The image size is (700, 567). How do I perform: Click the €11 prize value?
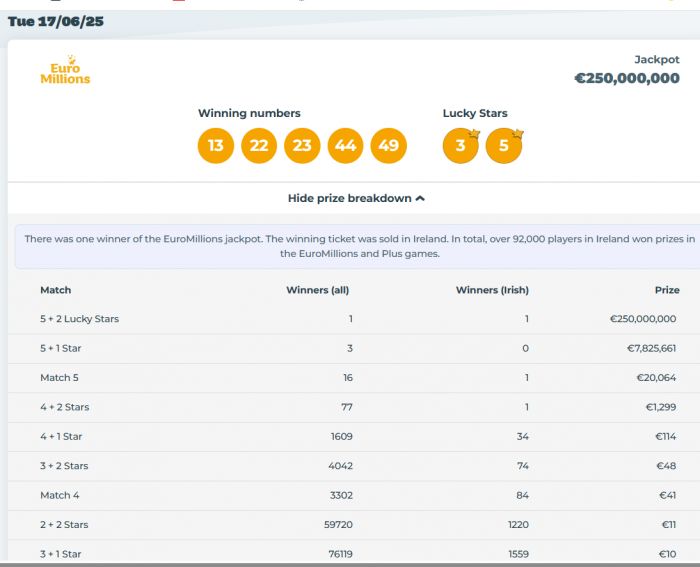(x=669, y=525)
